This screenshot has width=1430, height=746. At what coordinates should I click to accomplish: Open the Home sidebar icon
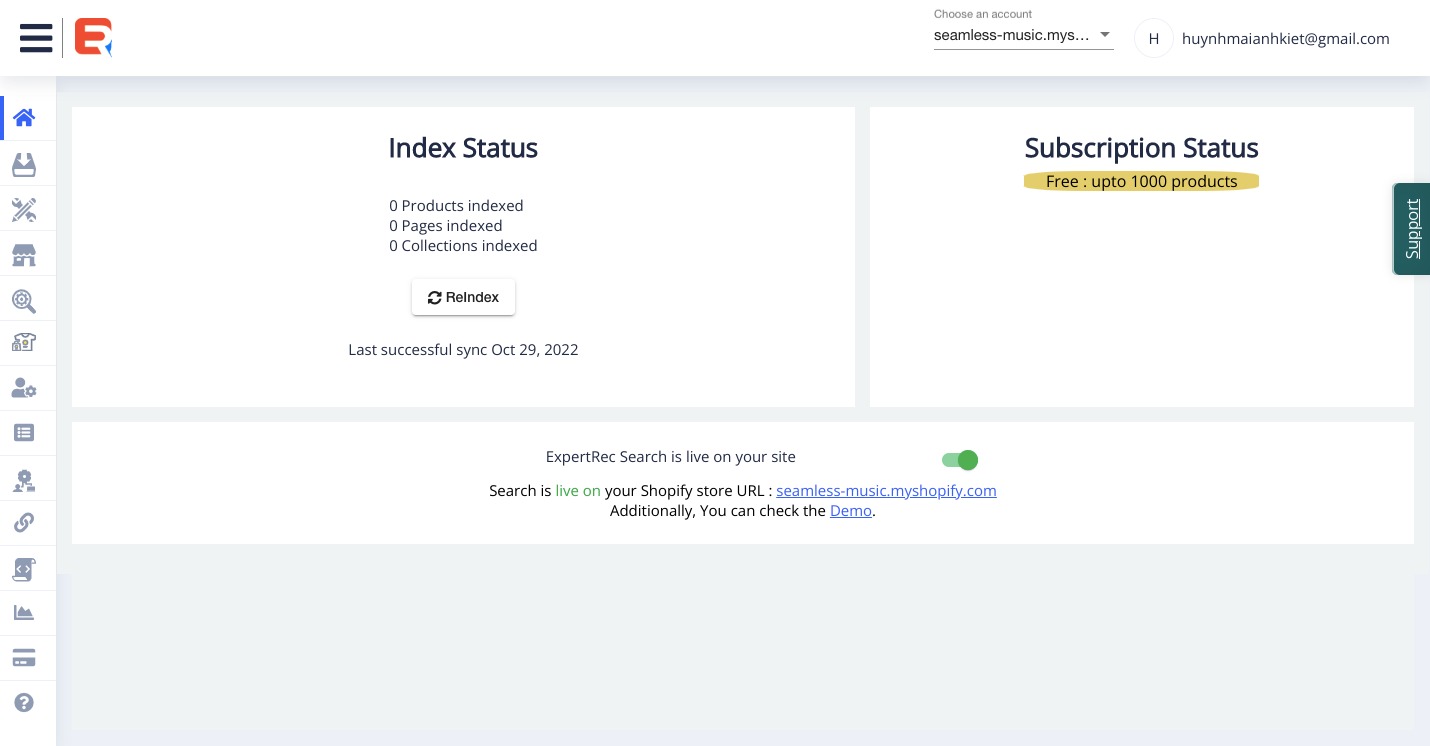click(x=24, y=118)
